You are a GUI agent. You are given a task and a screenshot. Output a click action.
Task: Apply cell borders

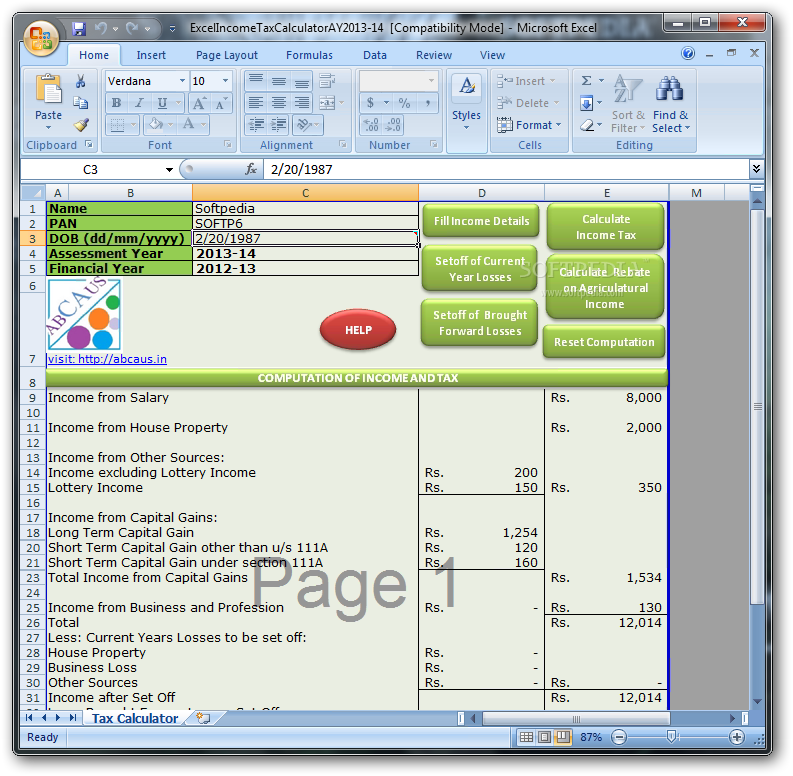(x=117, y=124)
